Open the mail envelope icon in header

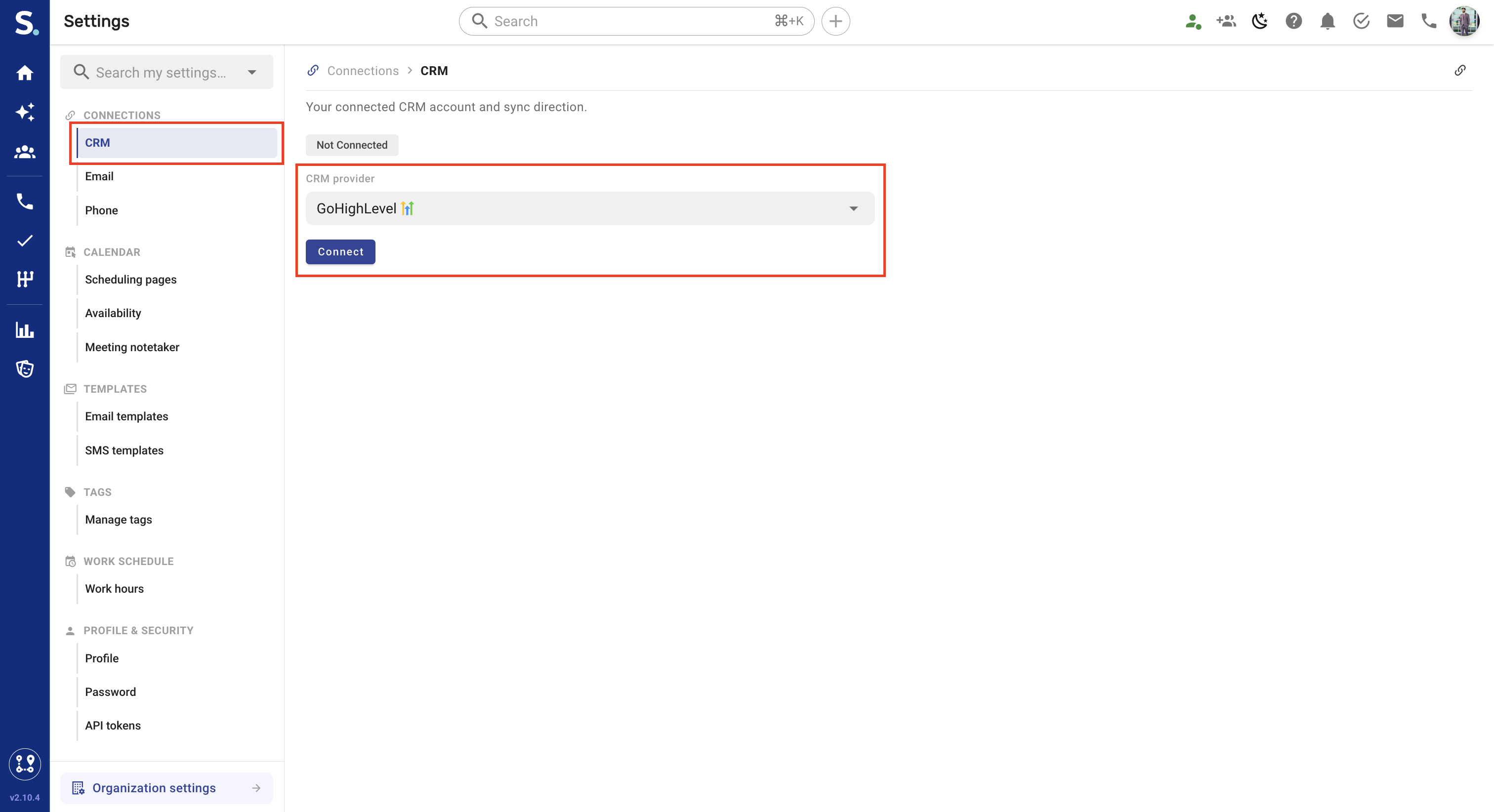tap(1395, 21)
